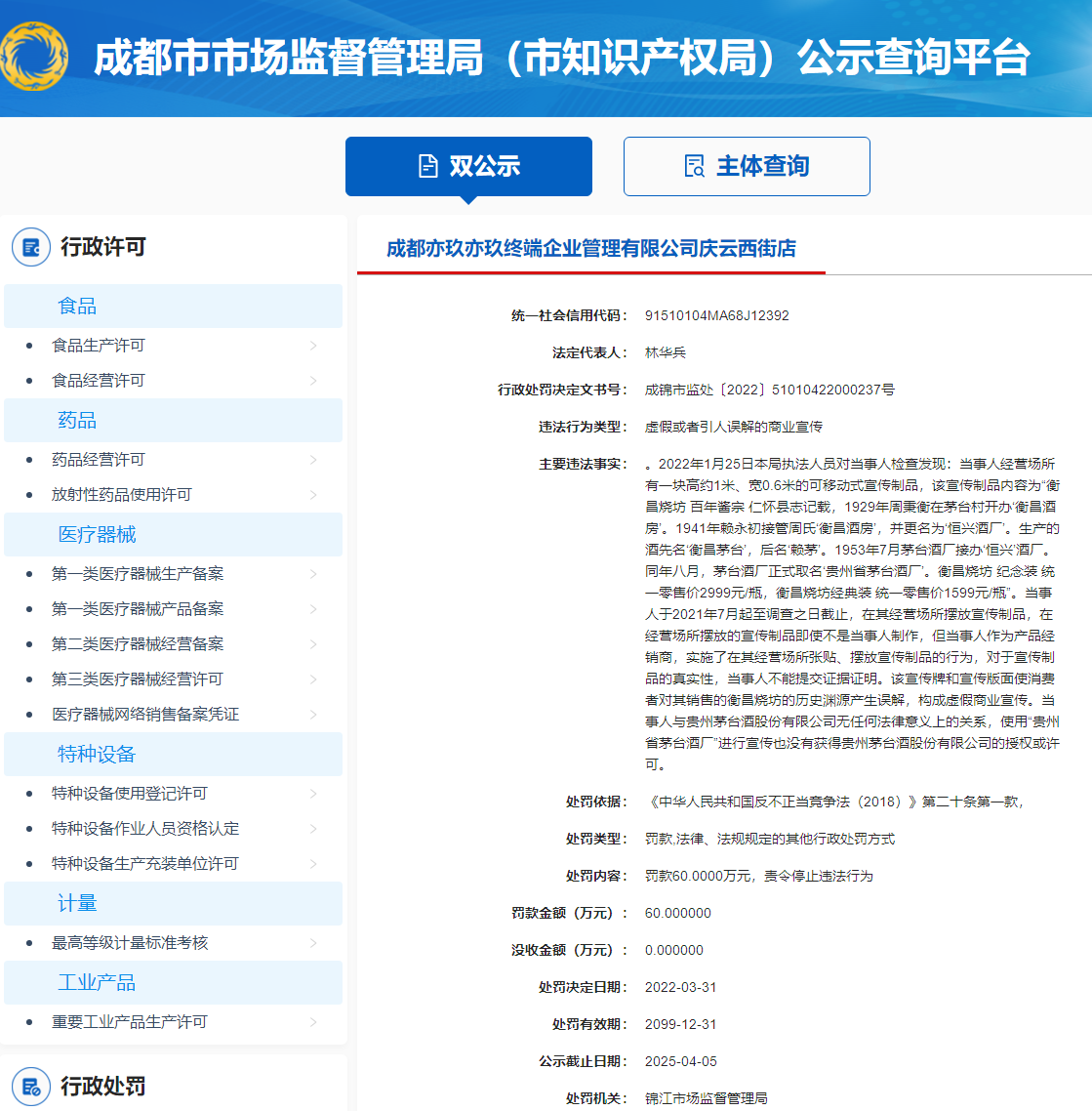Select the 食品 category header

pyautogui.click(x=173, y=307)
